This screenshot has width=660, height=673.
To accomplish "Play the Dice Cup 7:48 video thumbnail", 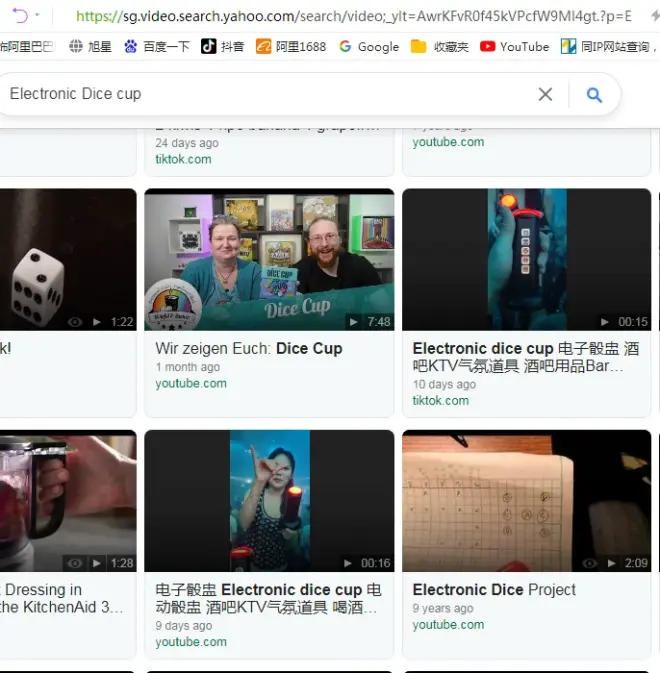I will 269,260.
